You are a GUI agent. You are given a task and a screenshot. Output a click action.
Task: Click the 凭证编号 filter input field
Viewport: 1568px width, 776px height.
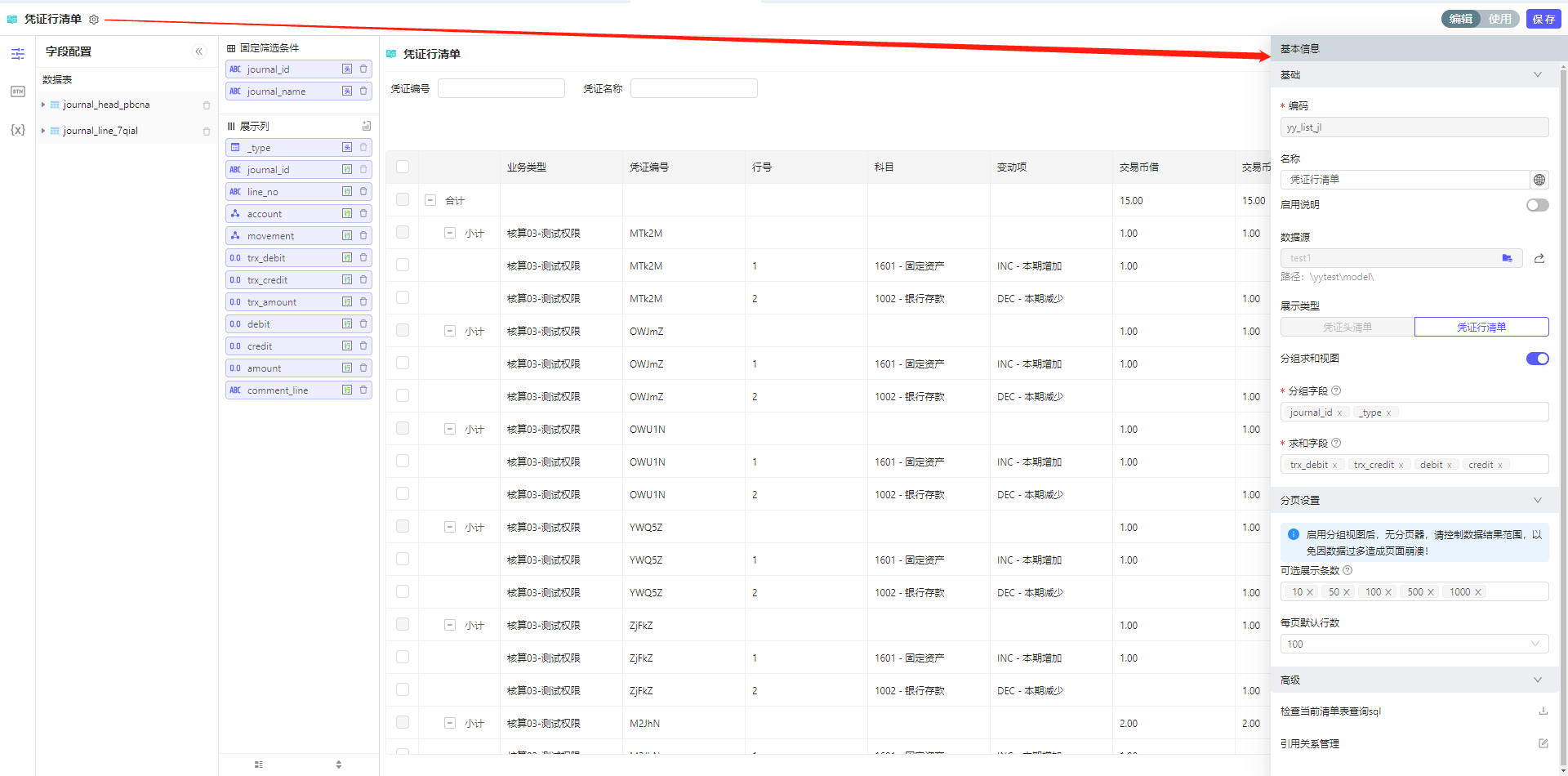point(501,88)
